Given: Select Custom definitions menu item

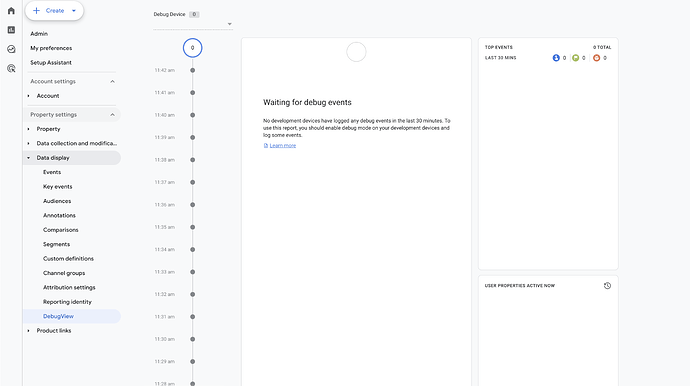Looking at the screenshot, I should pos(68,259).
